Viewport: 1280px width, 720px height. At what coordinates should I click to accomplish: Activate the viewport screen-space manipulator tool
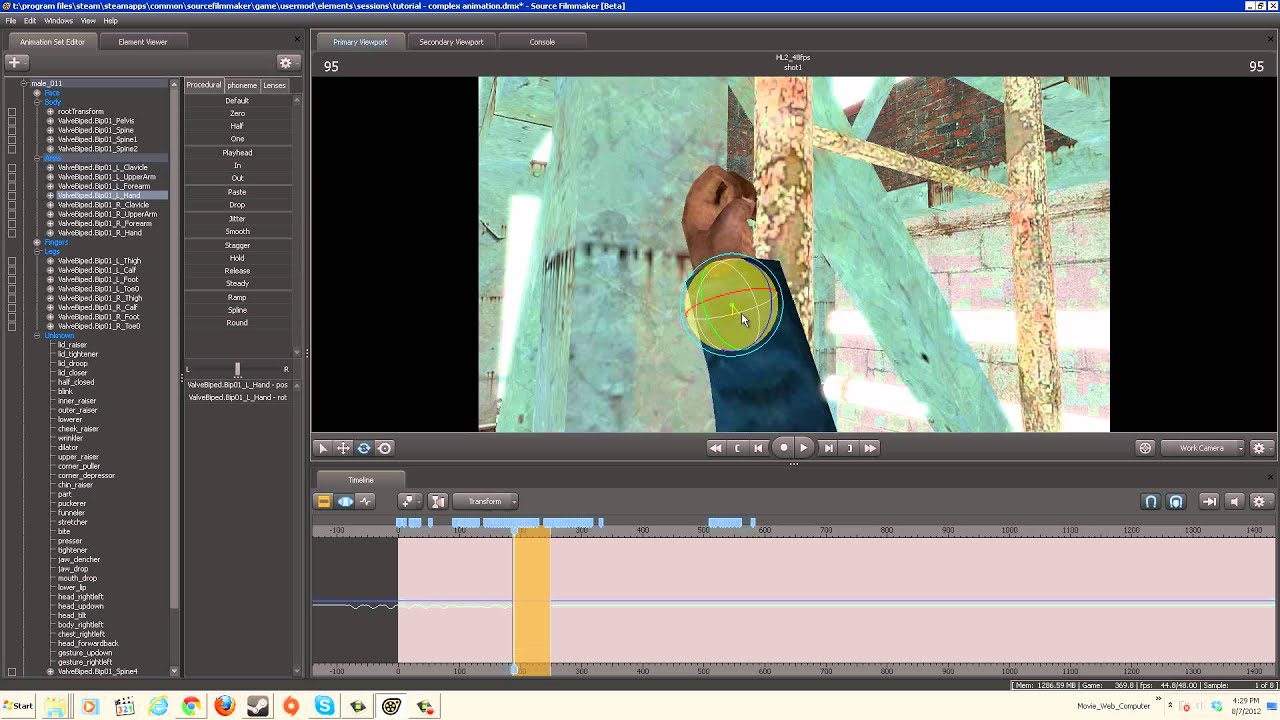pyautogui.click(x=385, y=448)
